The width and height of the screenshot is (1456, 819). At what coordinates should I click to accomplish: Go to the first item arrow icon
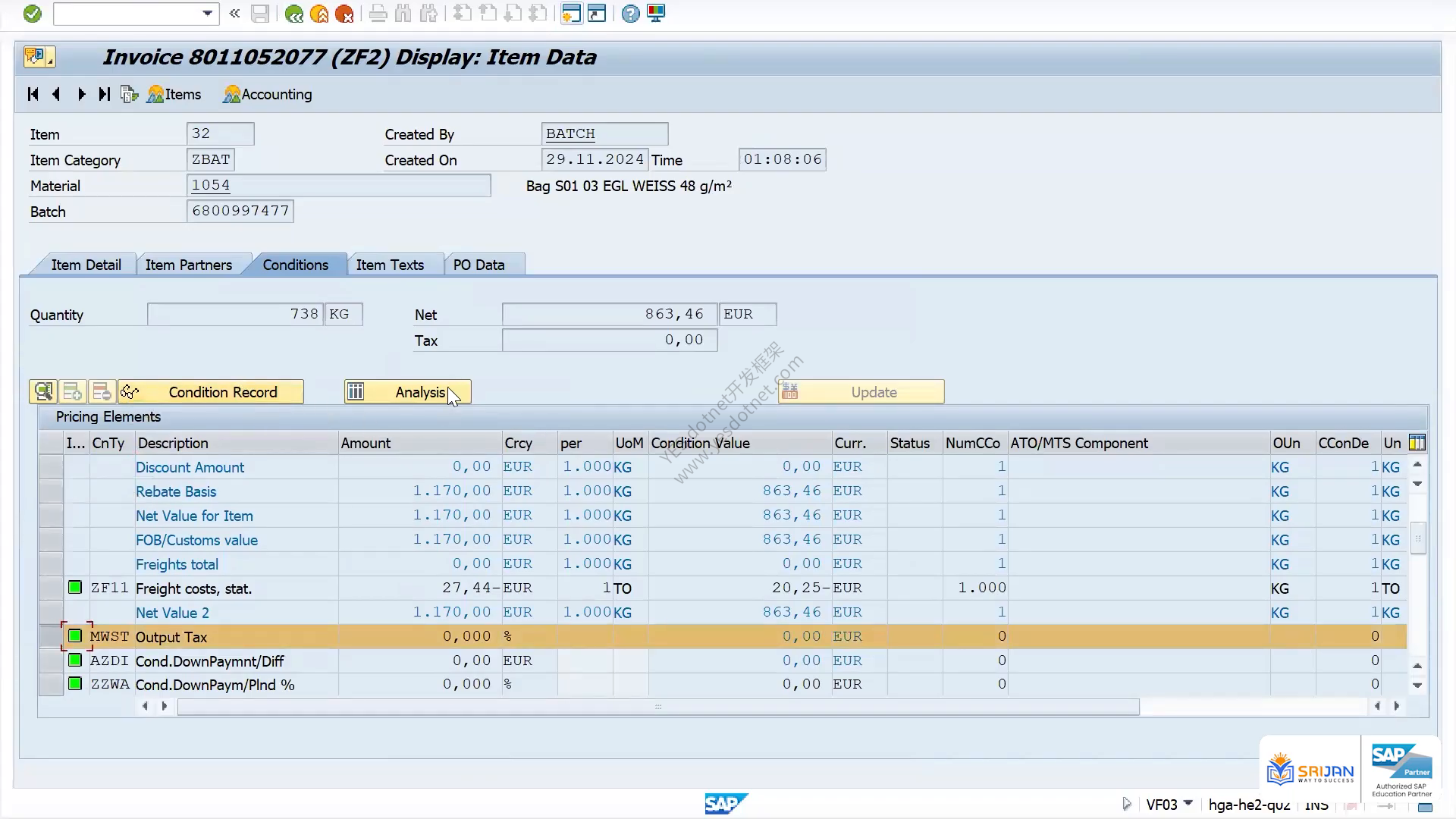point(33,94)
